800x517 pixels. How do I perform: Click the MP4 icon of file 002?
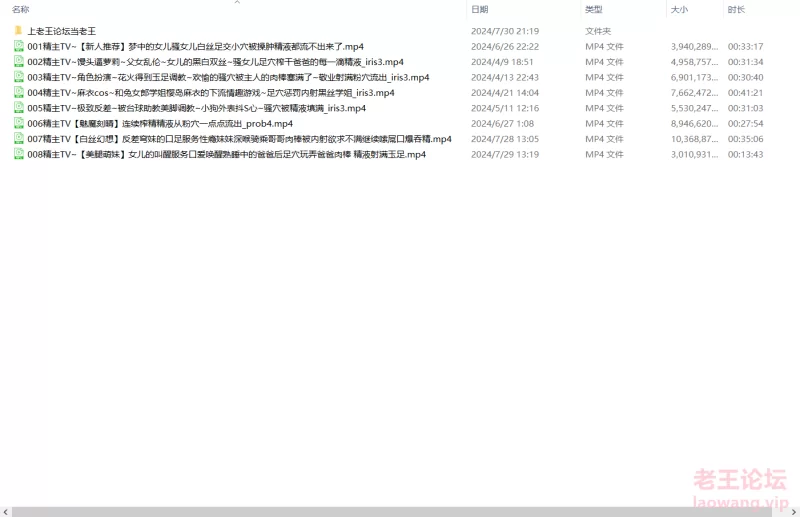coord(18,61)
